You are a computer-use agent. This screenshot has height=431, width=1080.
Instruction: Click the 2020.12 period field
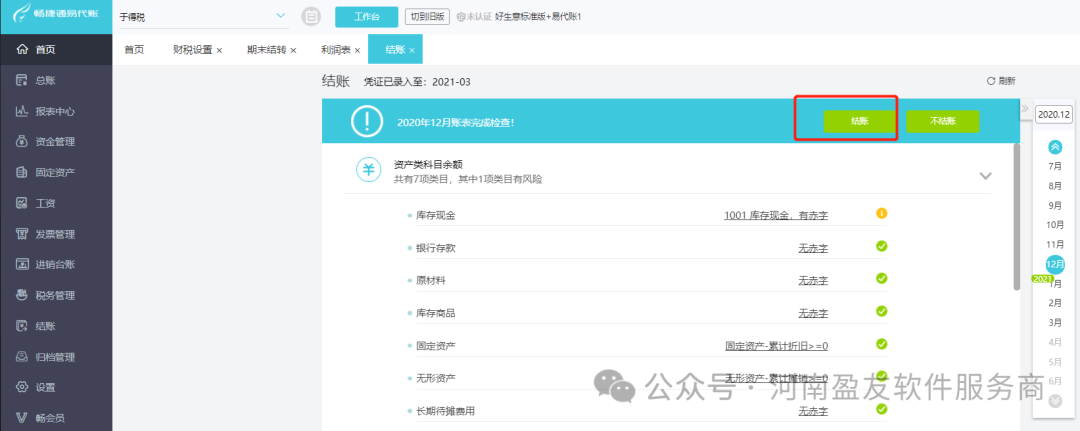point(1054,114)
